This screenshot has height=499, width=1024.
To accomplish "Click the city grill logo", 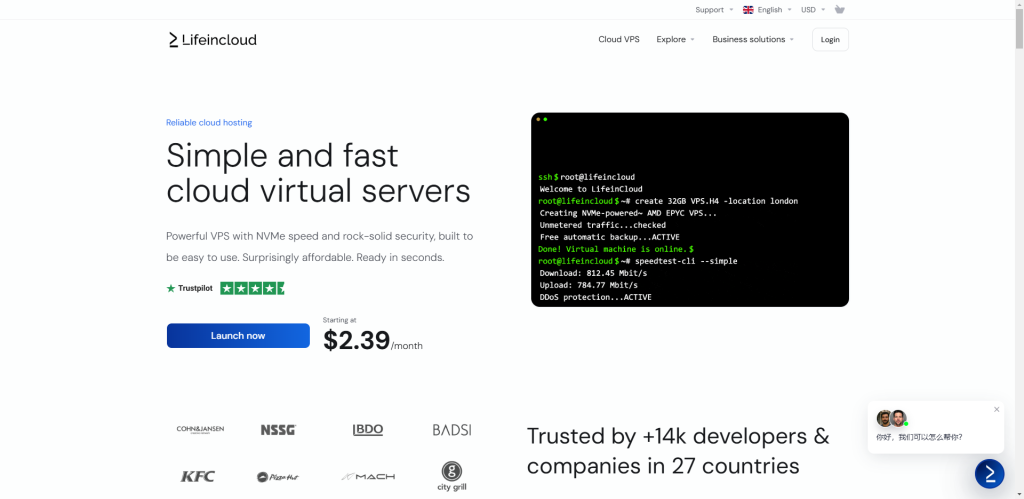I will [452, 474].
